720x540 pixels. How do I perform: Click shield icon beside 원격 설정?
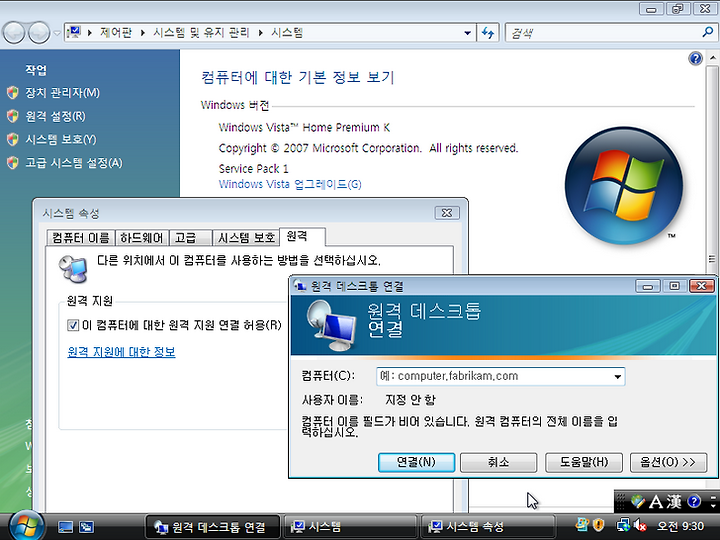13,116
